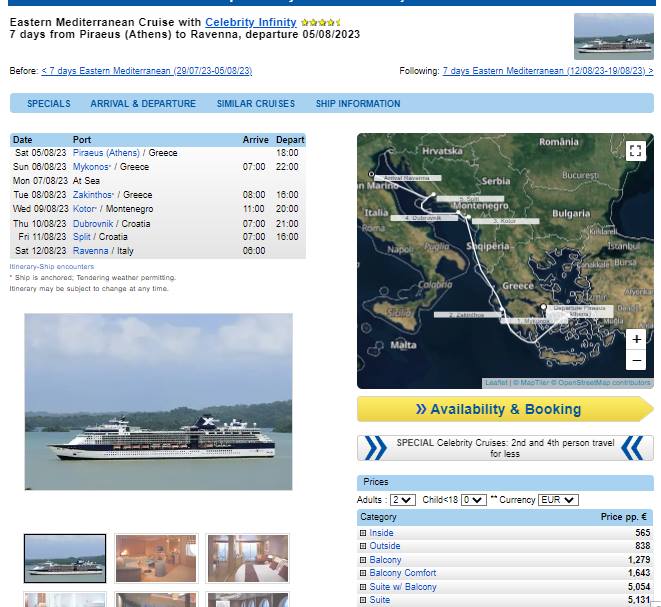Image resolution: width=661 pixels, height=607 pixels.
Task: Select the orange-lit cabin interior thumbnail
Action: pyautogui.click(x=156, y=559)
